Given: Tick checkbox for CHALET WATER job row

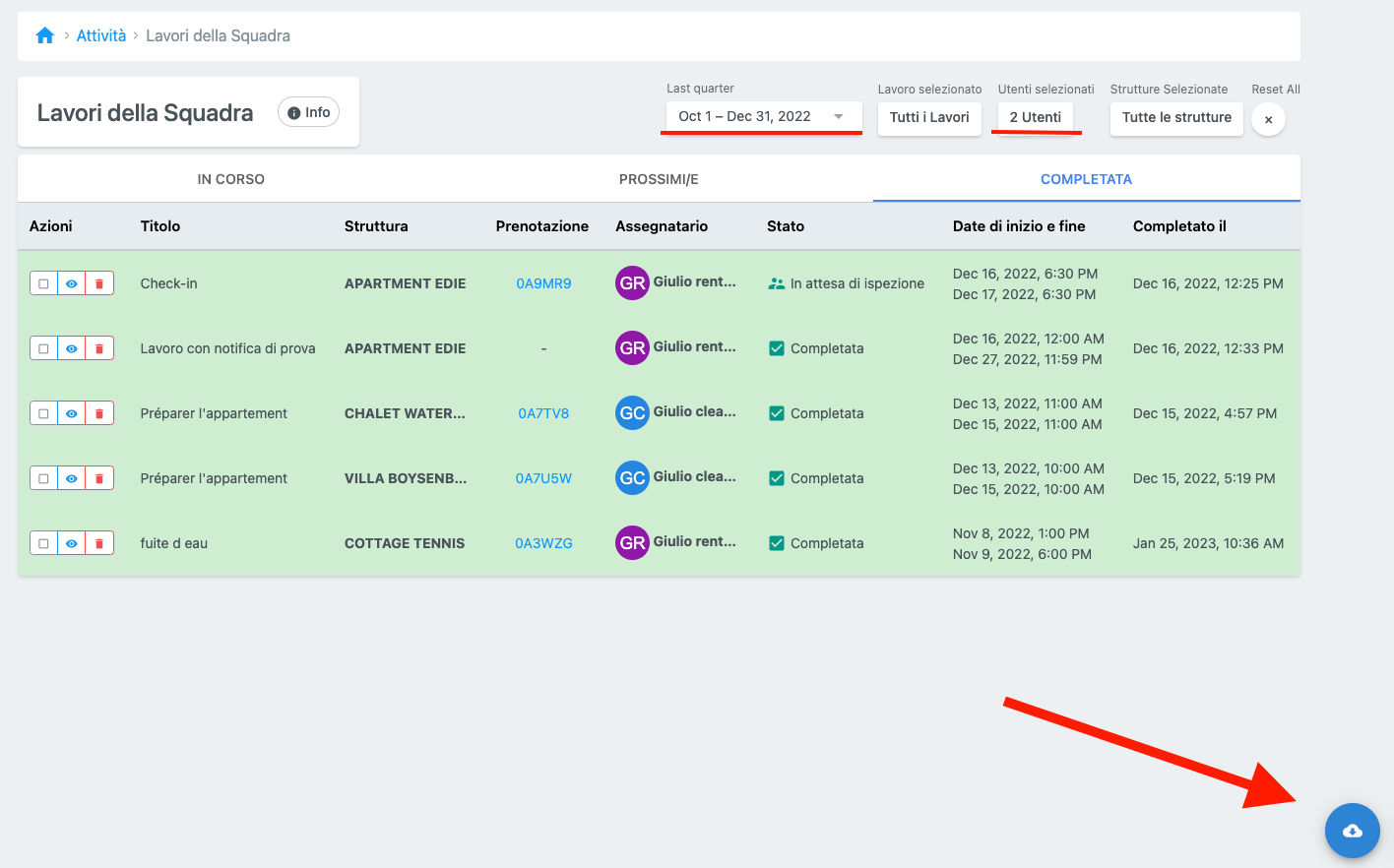Looking at the screenshot, I should pyautogui.click(x=43, y=413).
